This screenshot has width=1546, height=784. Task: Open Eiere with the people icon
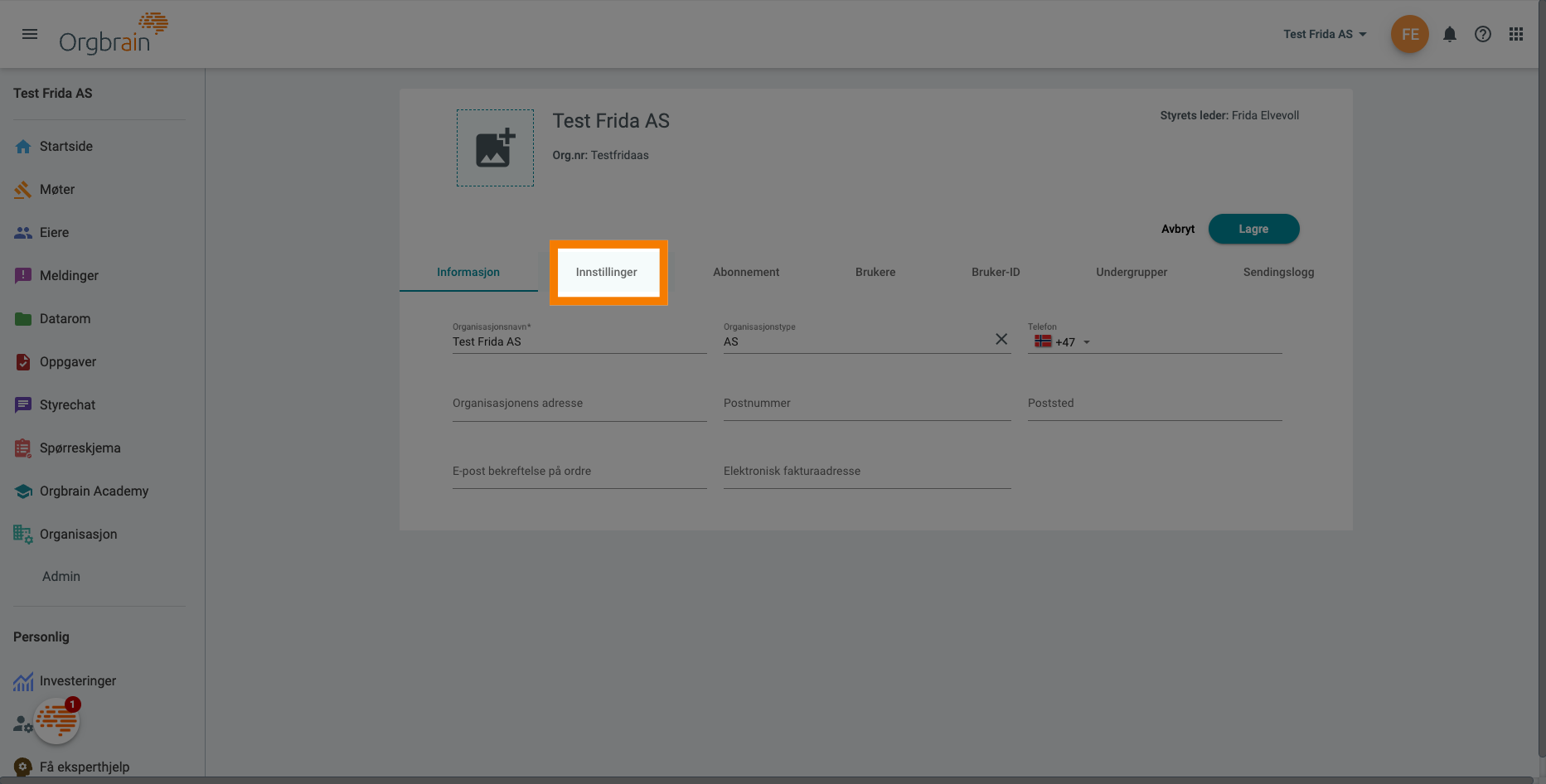22,232
